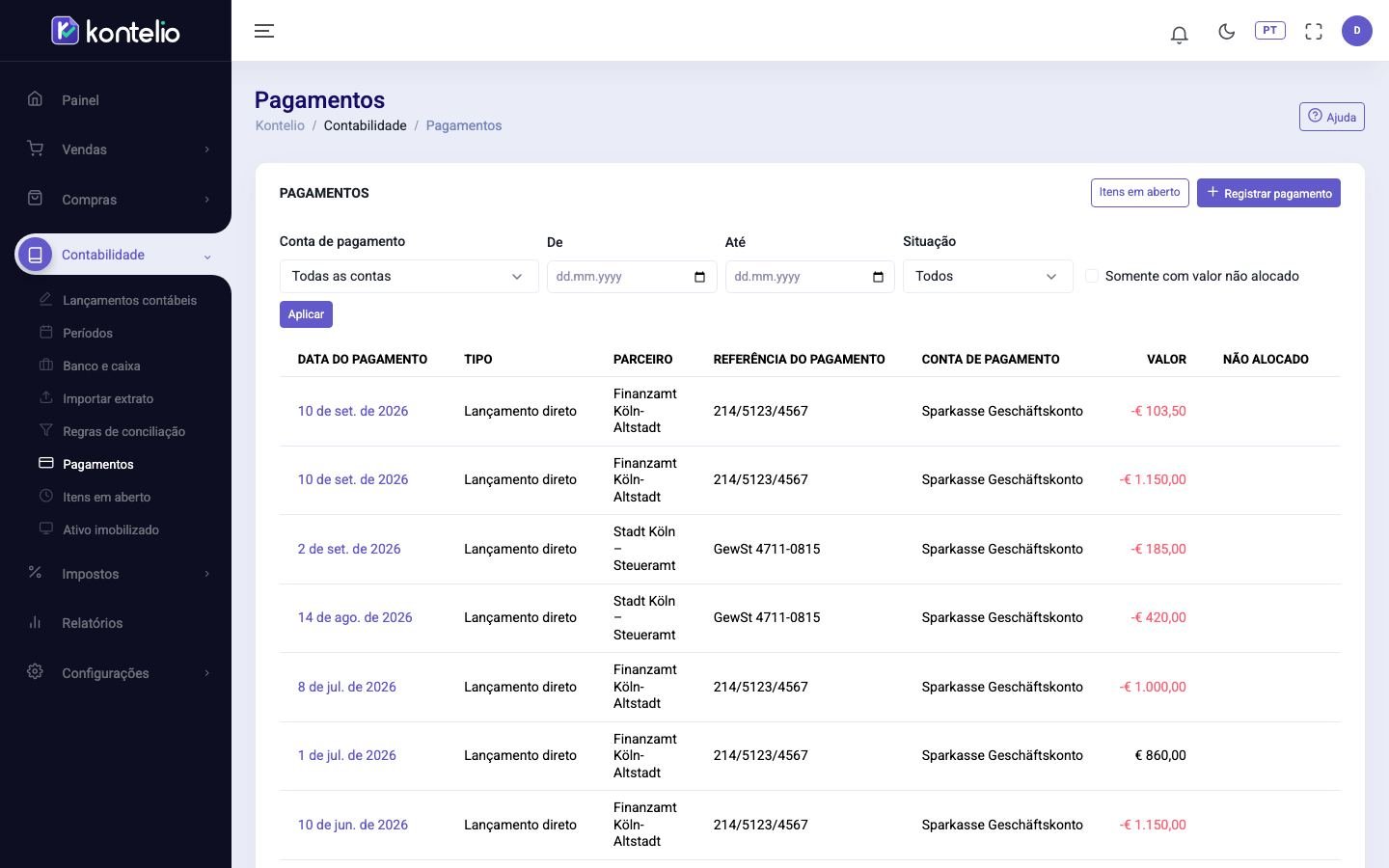Open Ativo imobilizado menu item
Viewport: 1389px width, 868px height.
(111, 529)
